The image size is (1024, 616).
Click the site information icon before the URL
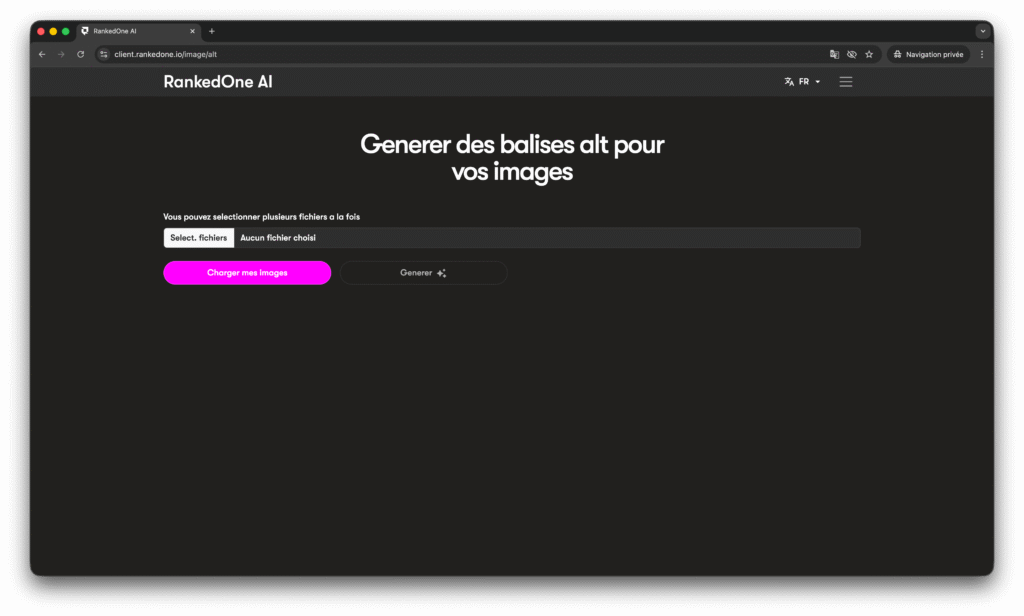tap(104, 54)
